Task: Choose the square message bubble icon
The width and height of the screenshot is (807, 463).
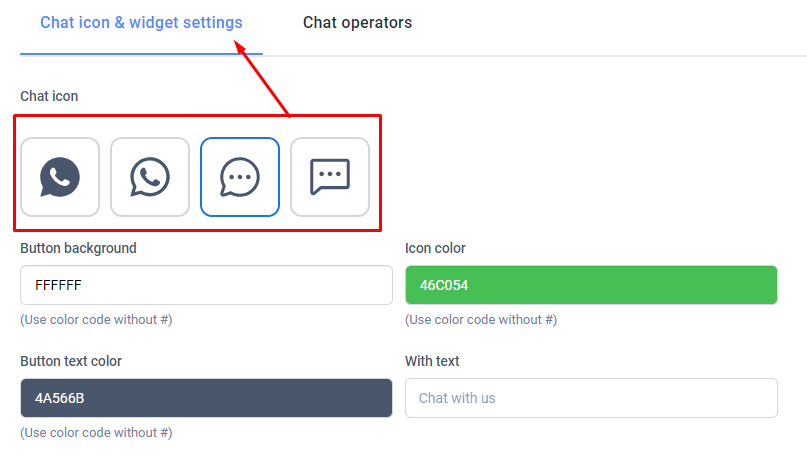Action: coord(330,177)
